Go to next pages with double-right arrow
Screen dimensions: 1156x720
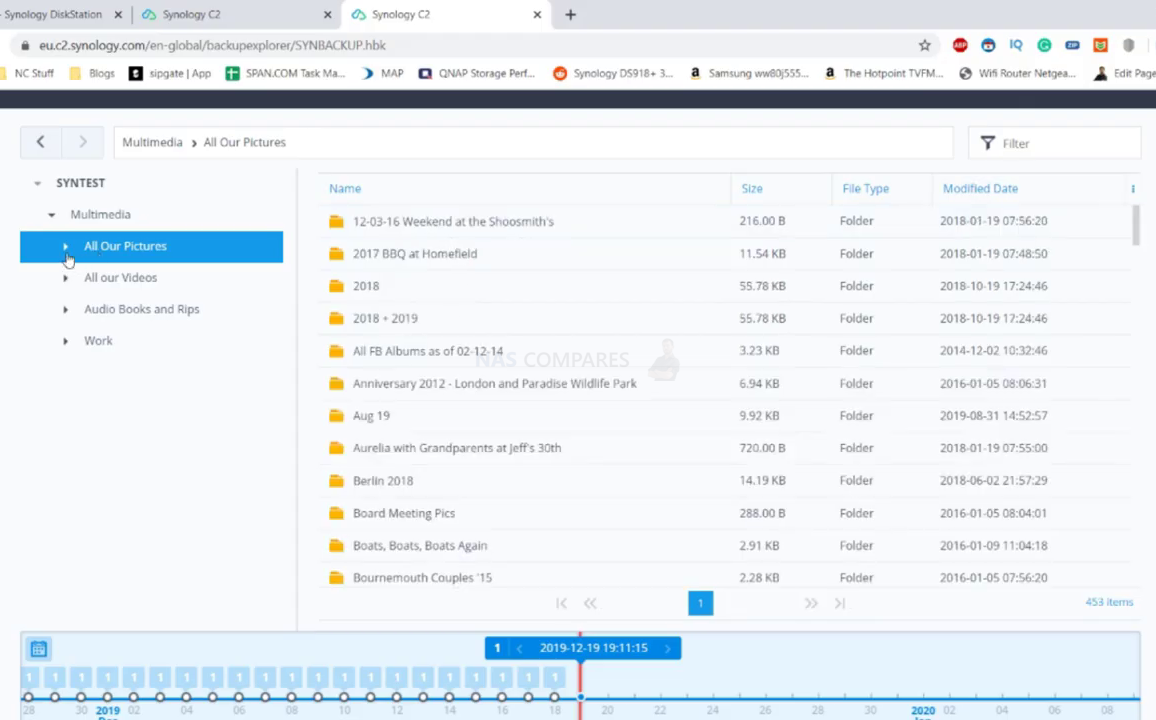click(811, 604)
